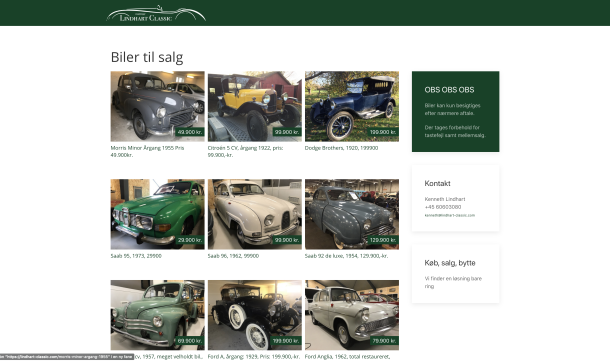Click the Saab 96, 1962 text link

233,256
